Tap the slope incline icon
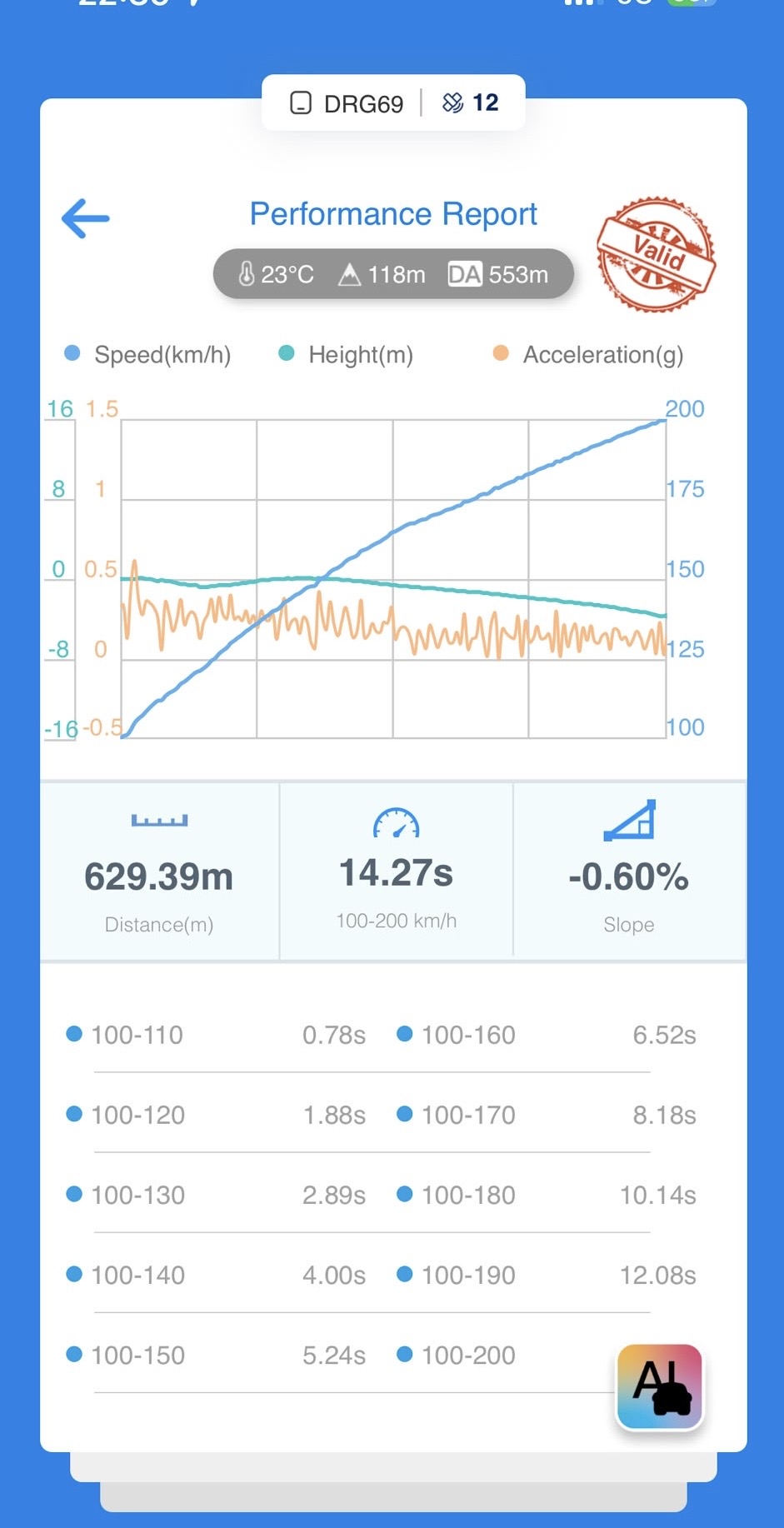 [630, 821]
